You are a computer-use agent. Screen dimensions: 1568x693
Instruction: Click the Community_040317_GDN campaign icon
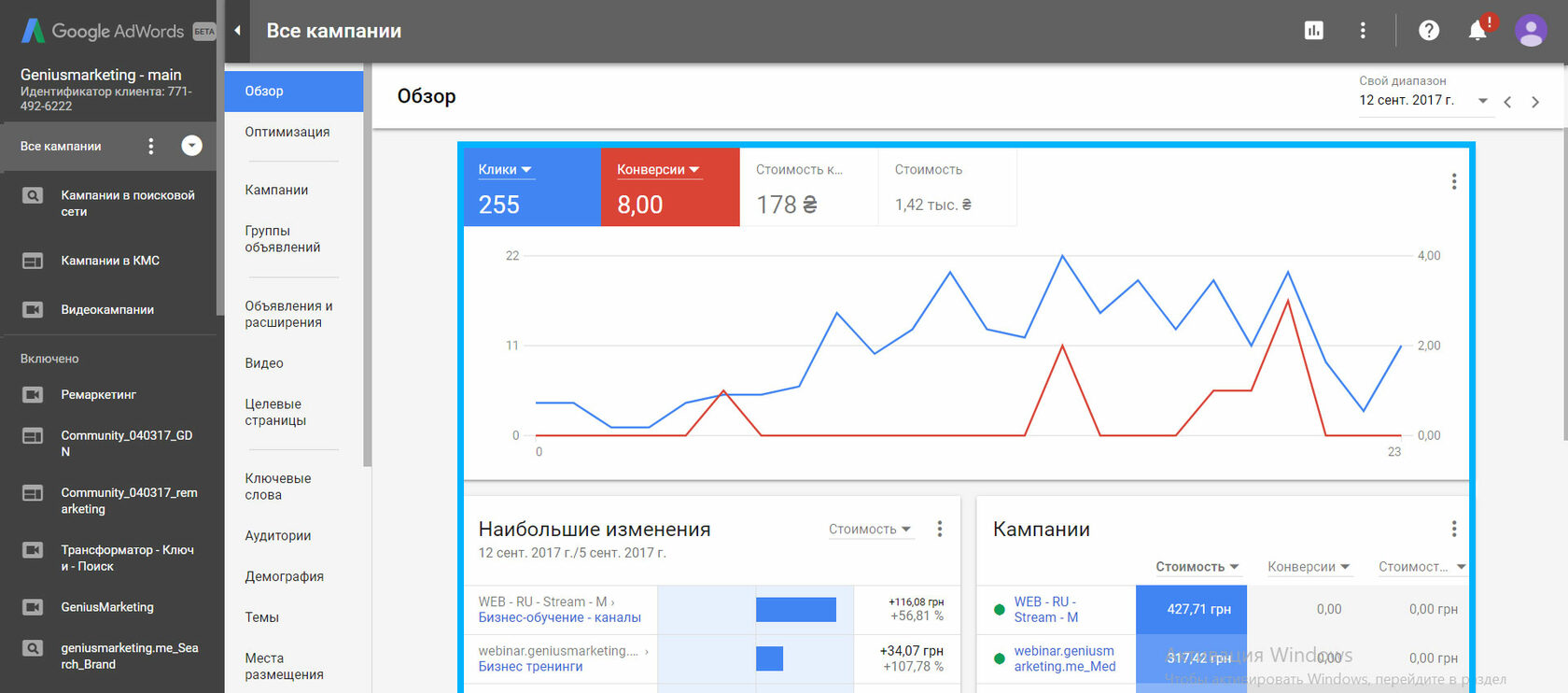(33, 436)
